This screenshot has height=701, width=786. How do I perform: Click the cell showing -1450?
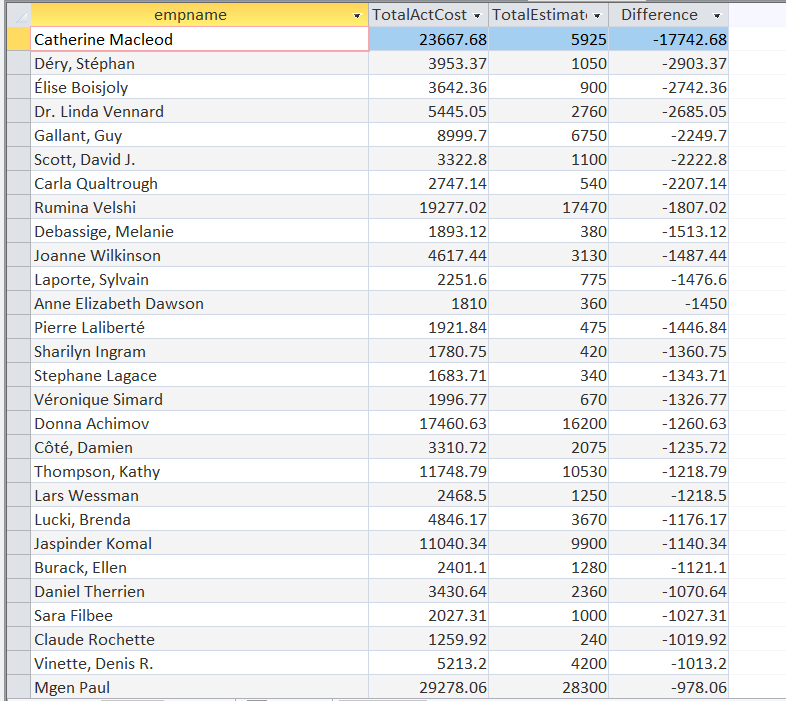669,303
